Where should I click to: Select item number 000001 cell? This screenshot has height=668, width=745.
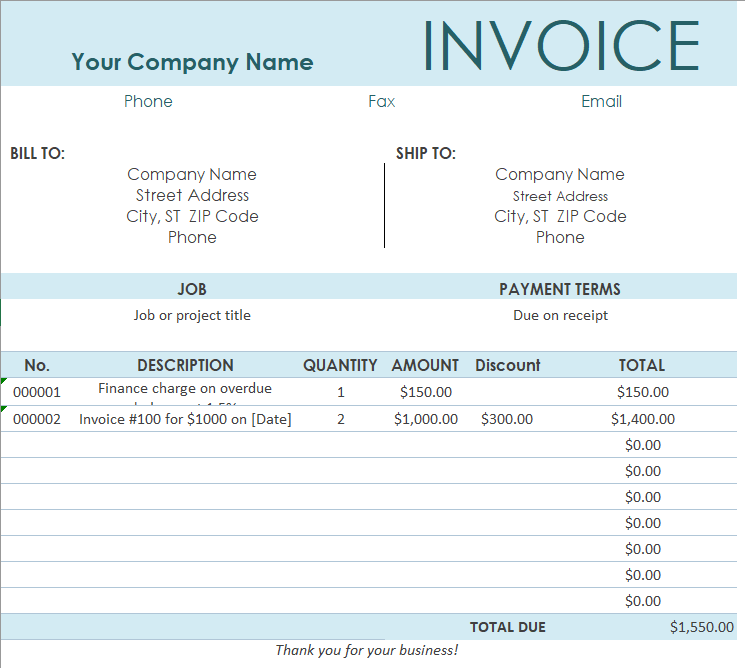tap(37, 392)
